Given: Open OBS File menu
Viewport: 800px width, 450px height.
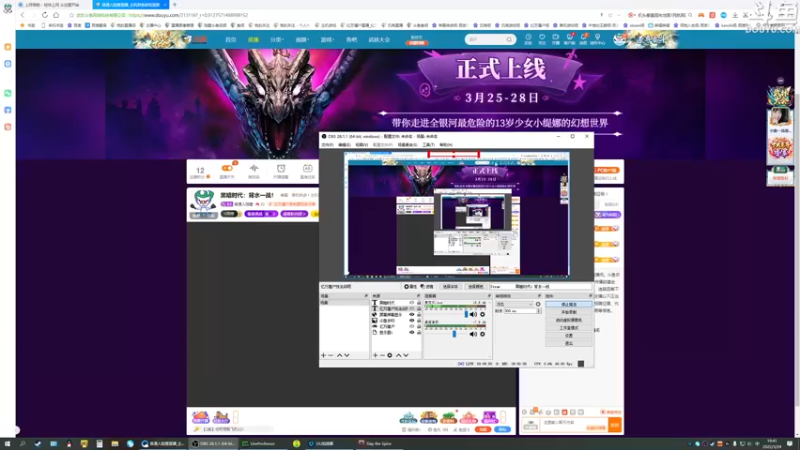Looking at the screenshot, I should click(327, 145).
